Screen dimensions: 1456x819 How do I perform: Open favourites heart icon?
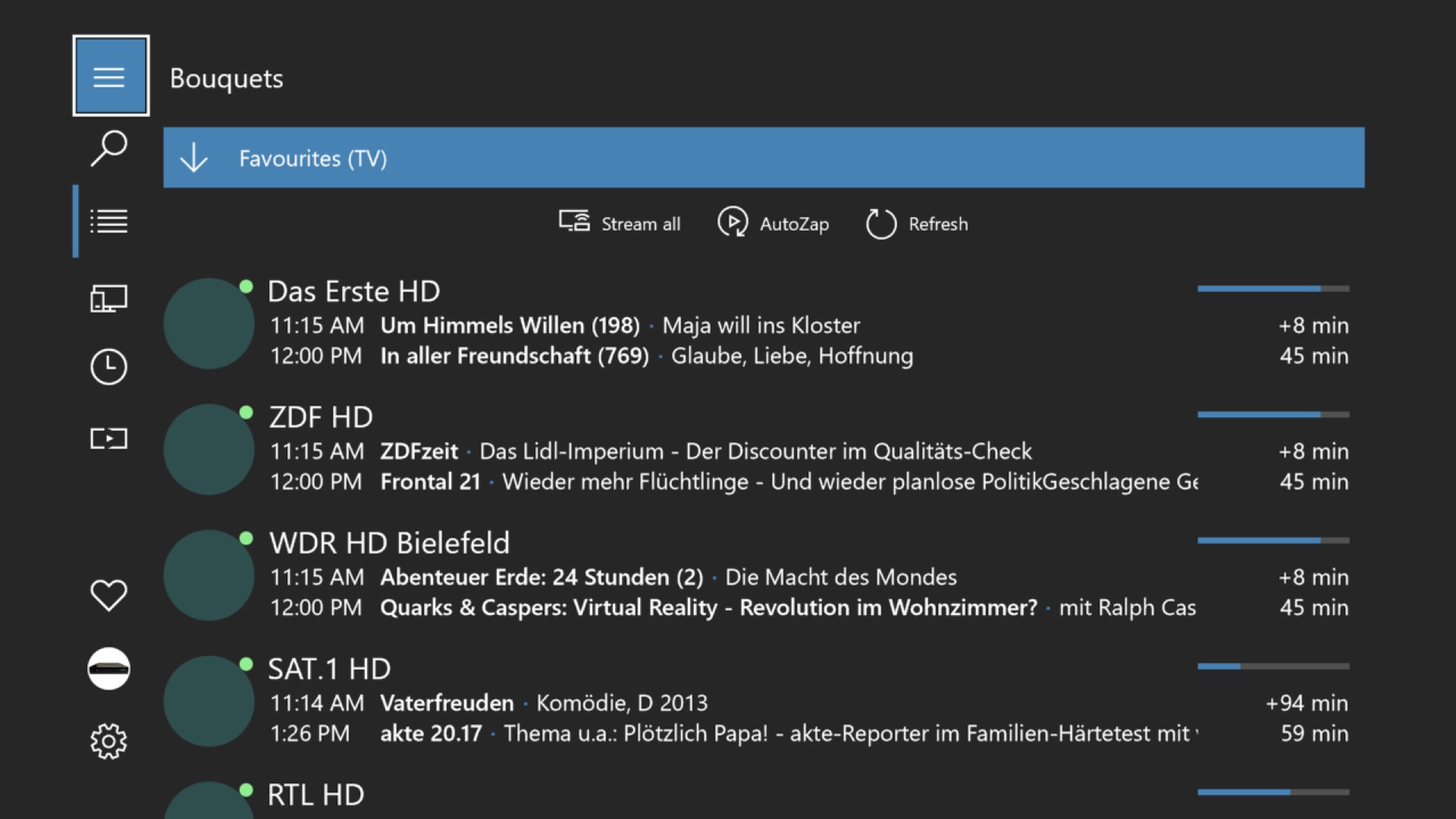coord(109,595)
